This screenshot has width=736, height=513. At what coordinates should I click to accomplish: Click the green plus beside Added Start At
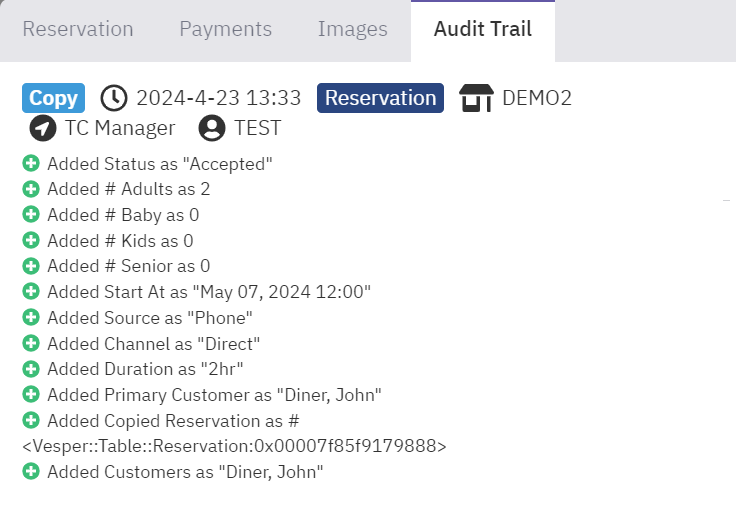31,292
